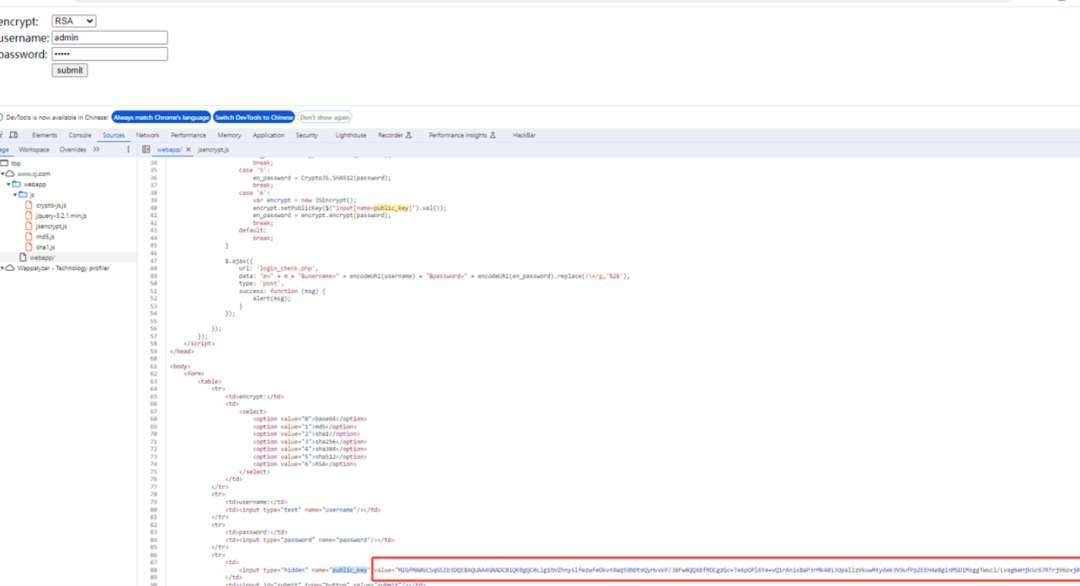Expand Wappalyzer - Technology profiler node
Viewport: 1080px width, 586px height.
3,268
